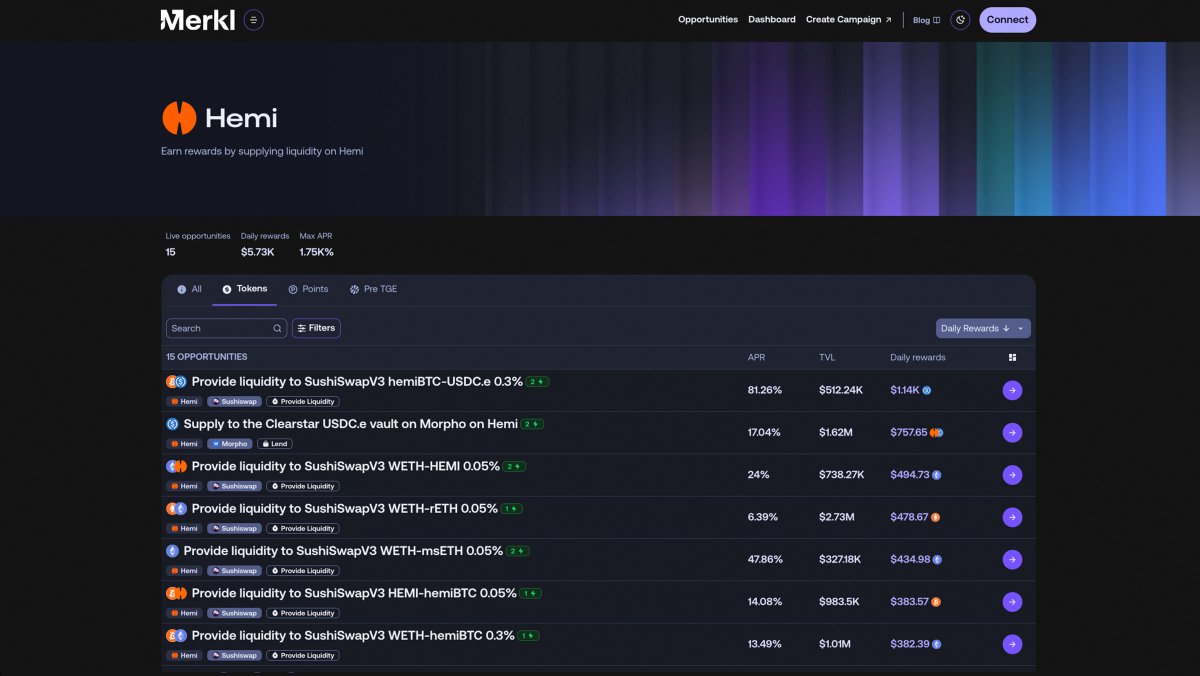Open the Filters button

click(316, 328)
